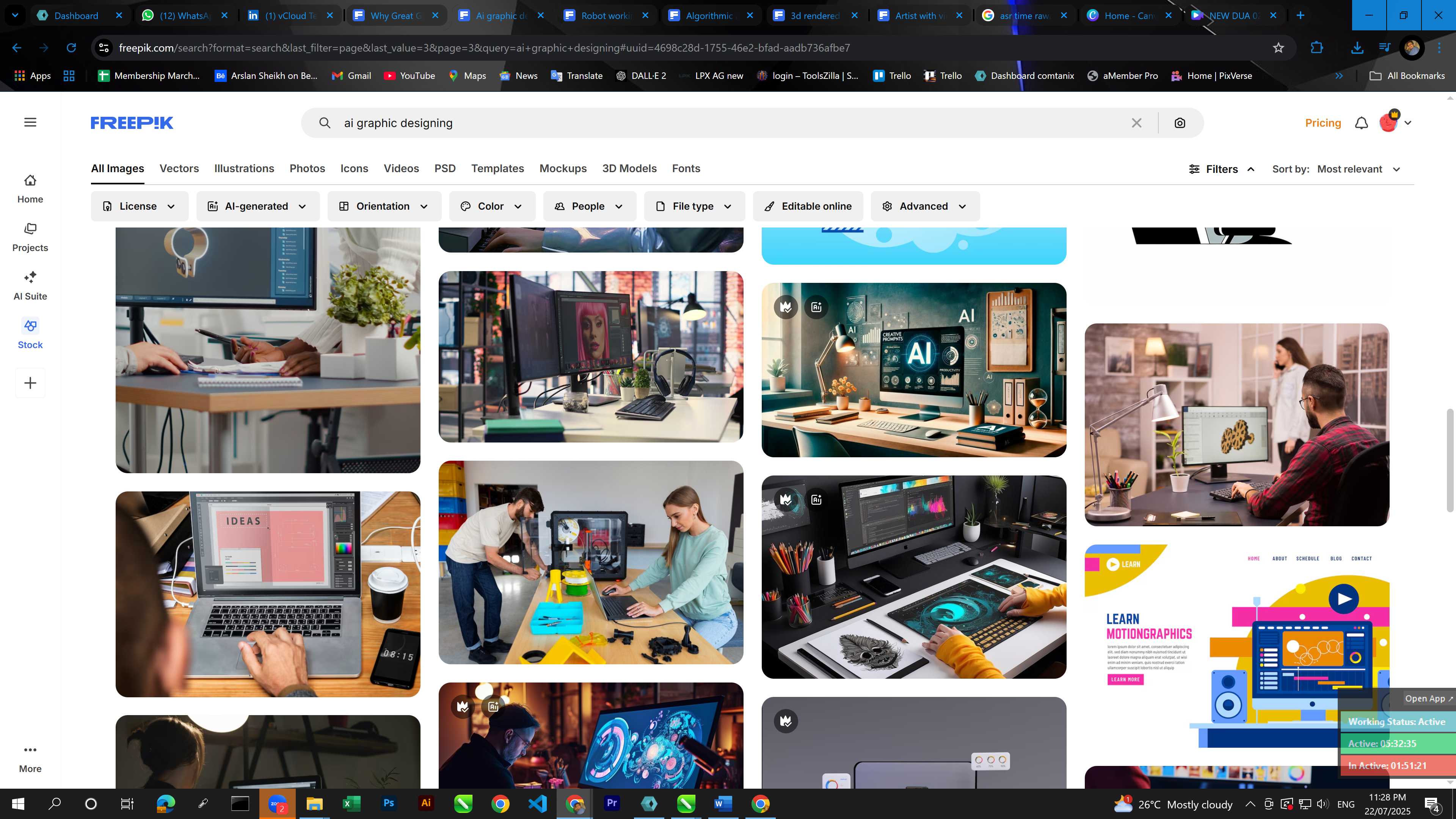Open the Windows Start menu
1456x819 pixels.
[x=17, y=803]
